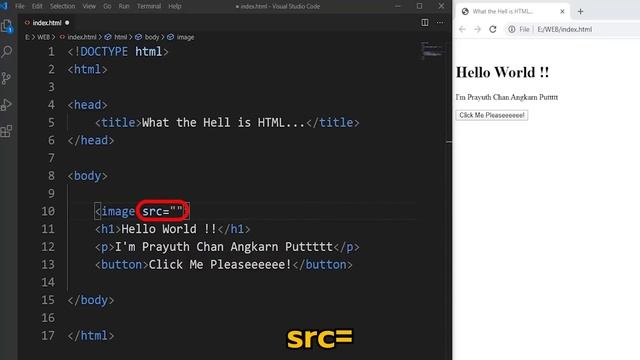Click unsaved dot on index.html tab
Viewport: 640px width, 360px height.
tap(67, 23)
